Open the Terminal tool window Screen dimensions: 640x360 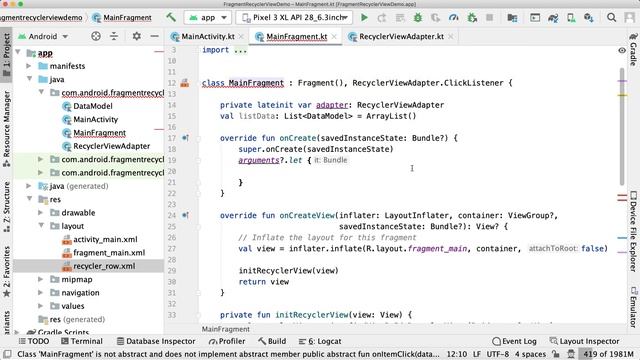coord(82,341)
